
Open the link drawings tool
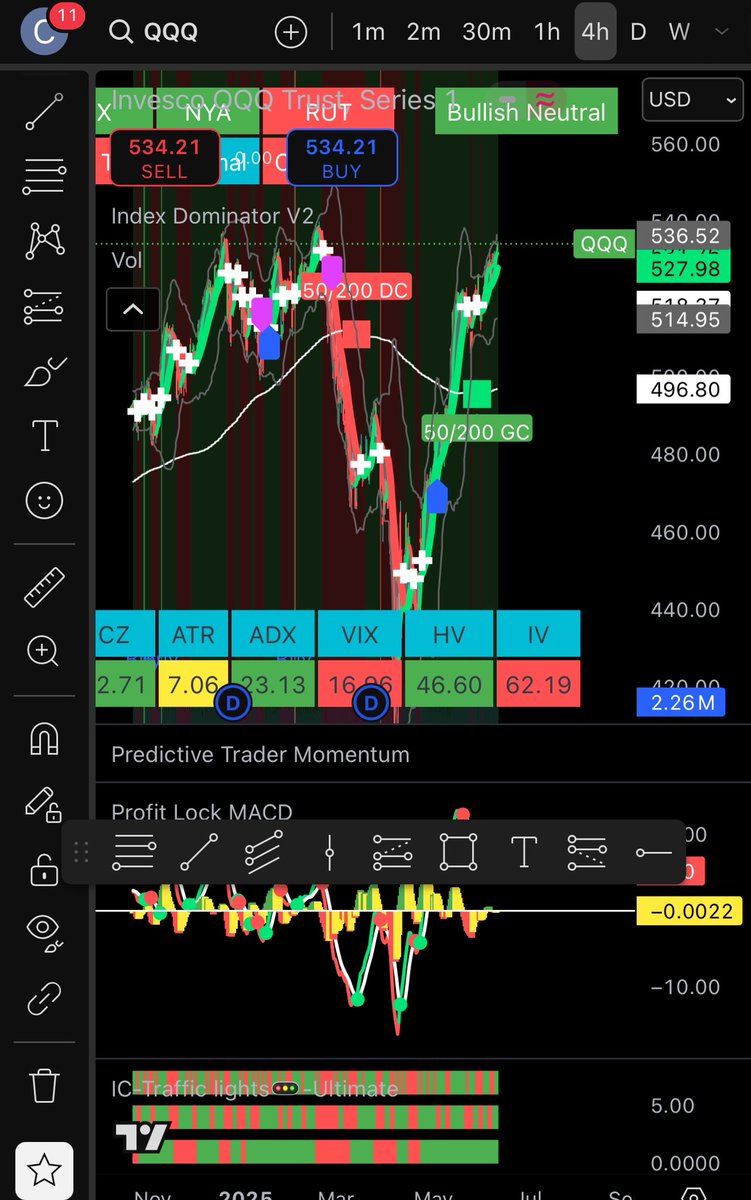click(x=44, y=997)
